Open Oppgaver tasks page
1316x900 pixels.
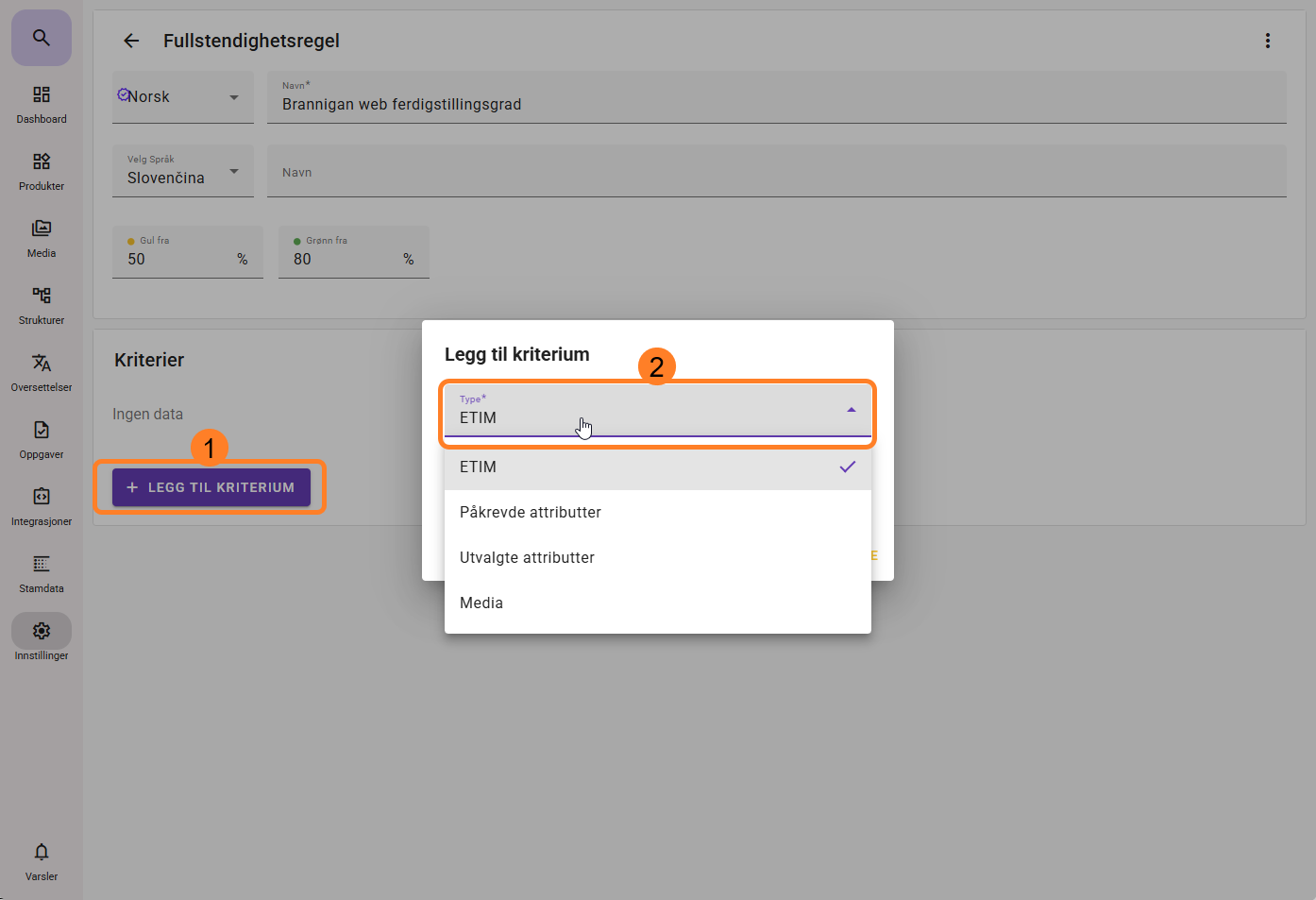[42, 440]
